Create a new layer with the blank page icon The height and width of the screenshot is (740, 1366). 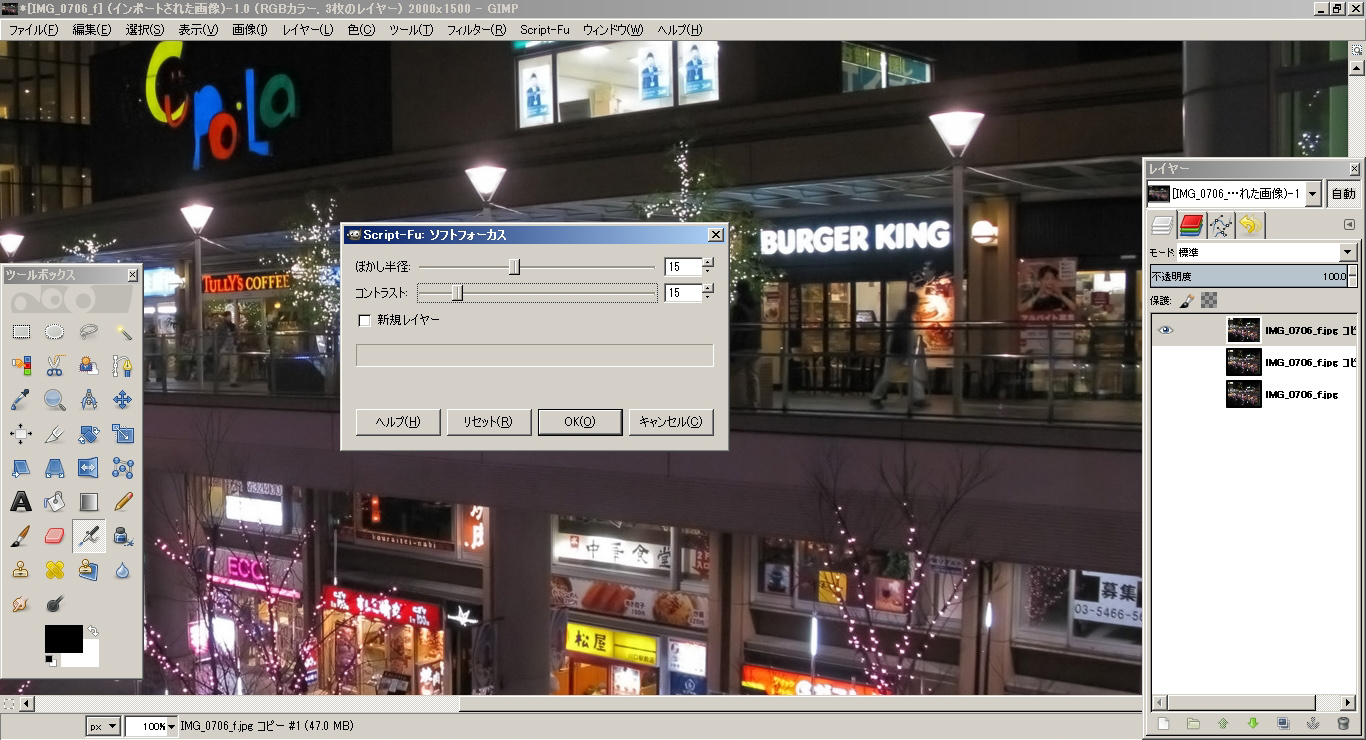pos(1163,723)
